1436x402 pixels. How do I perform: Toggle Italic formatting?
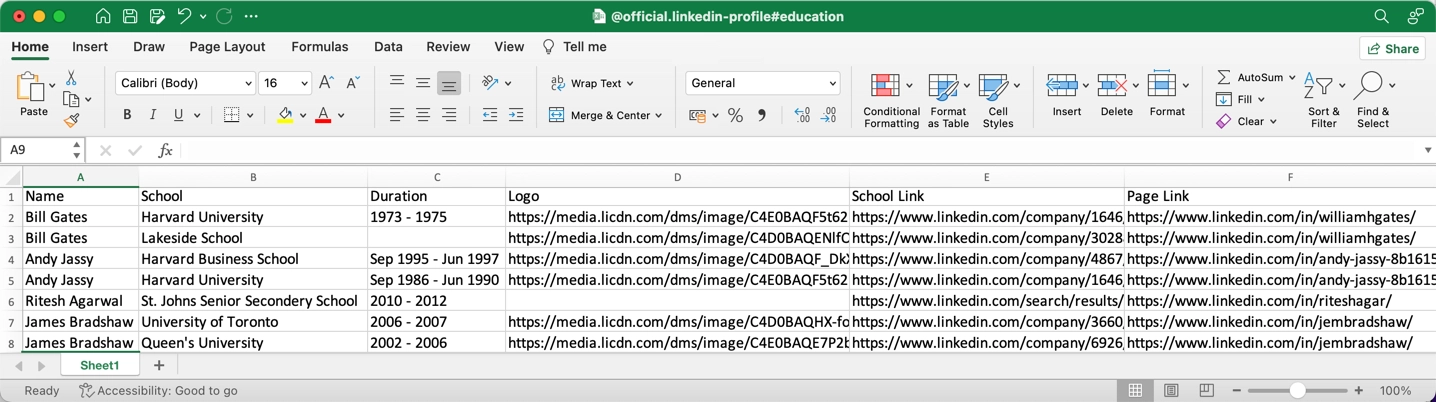click(153, 115)
